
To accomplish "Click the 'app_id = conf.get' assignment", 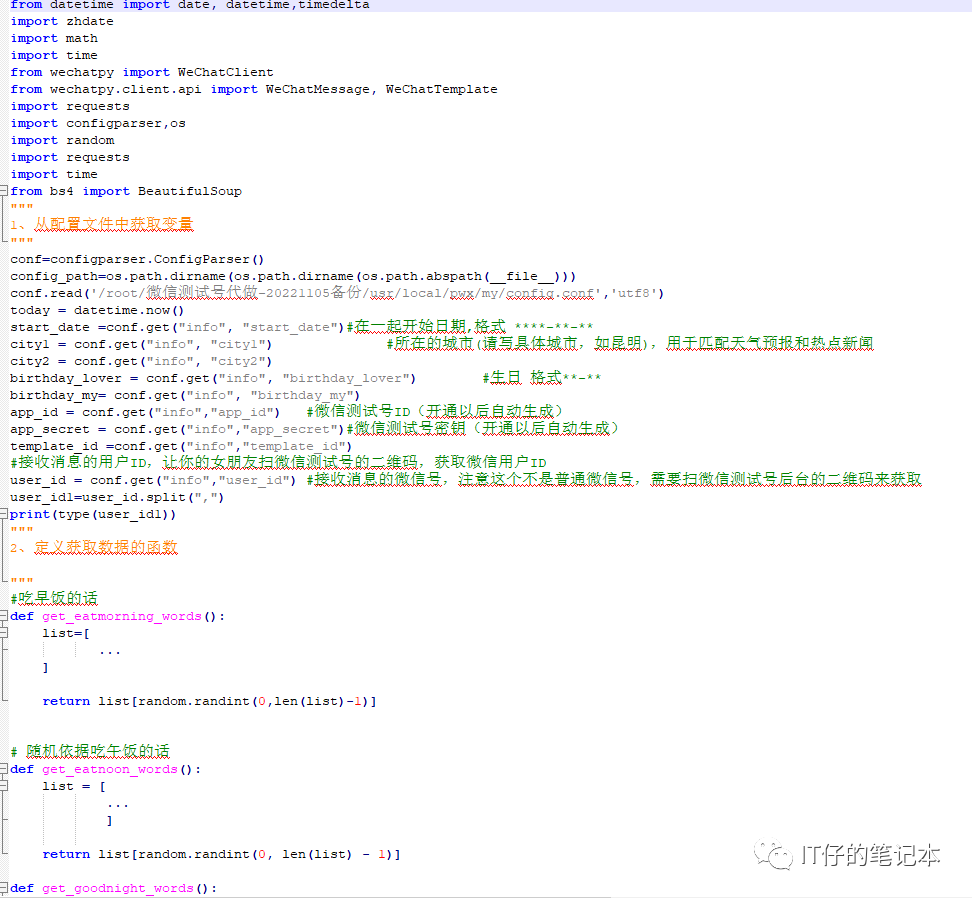I will tap(145, 412).
